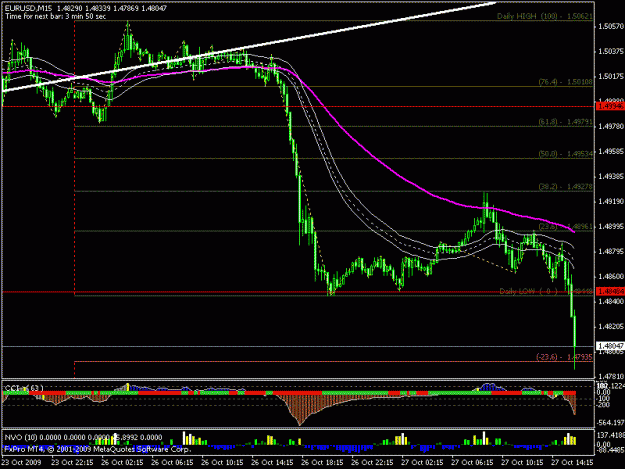The height and width of the screenshot is (469, 625).
Task: Click price 1.48205 on the price scale
Action: point(611,326)
